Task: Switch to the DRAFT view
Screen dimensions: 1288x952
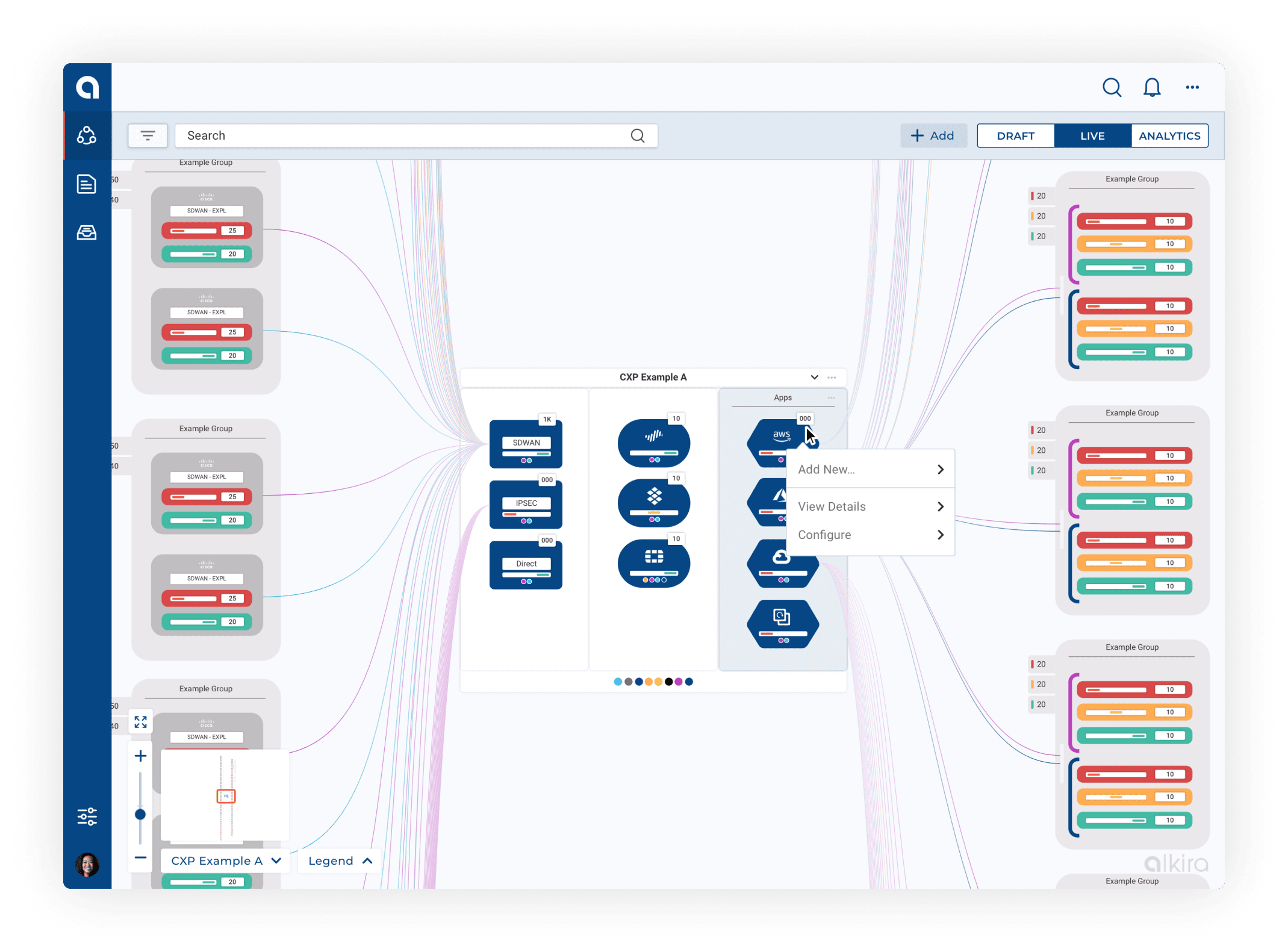Action: (1015, 135)
